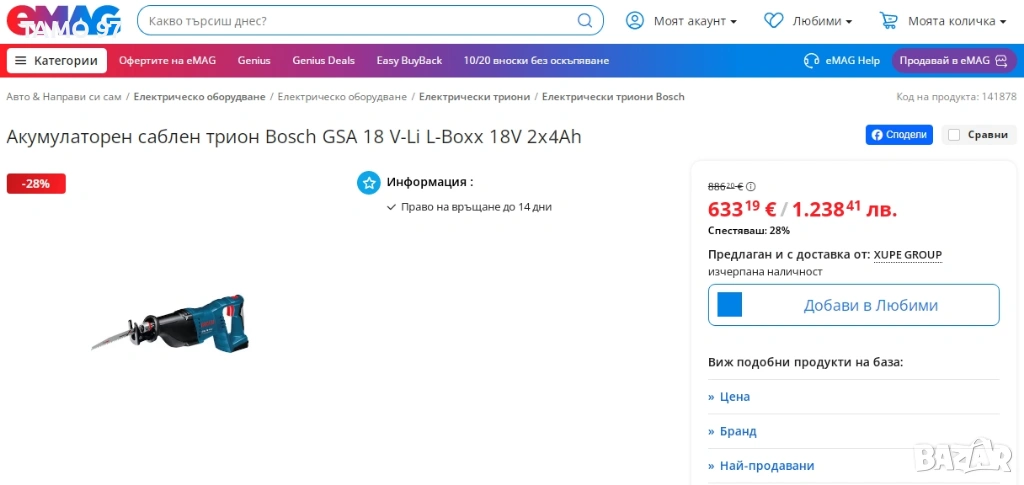The image size is (1024, 485).
Task: Click the search magnifier icon
Action: pos(585,20)
